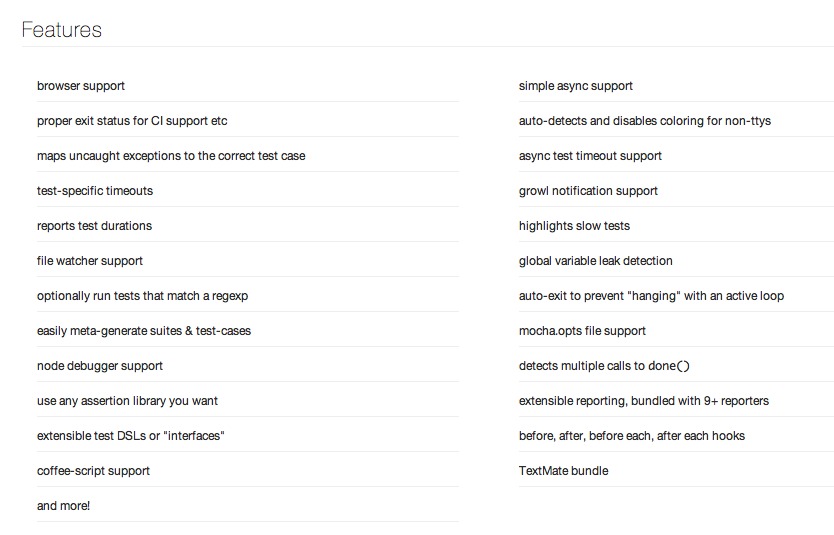Select maps uncaught exceptions feature item
Viewport: 834px width, 535px height.
click(x=171, y=156)
